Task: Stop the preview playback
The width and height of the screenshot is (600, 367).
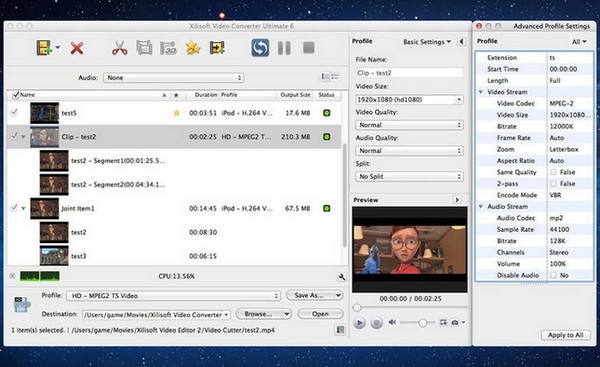Action: tap(377, 323)
